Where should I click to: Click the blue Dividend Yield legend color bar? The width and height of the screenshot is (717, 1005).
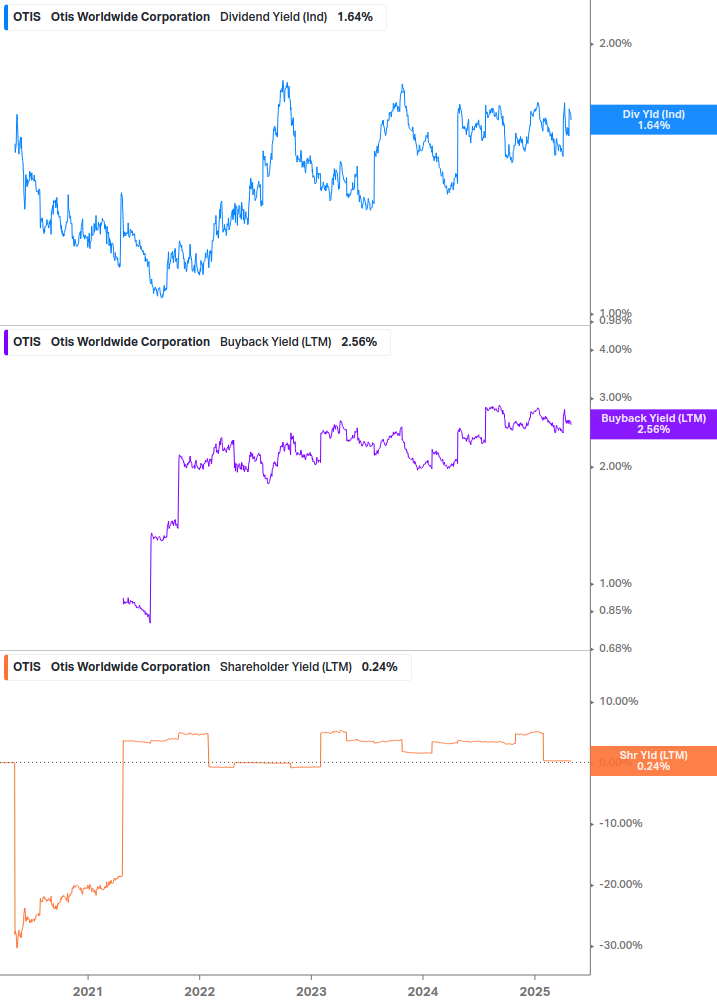point(6,17)
